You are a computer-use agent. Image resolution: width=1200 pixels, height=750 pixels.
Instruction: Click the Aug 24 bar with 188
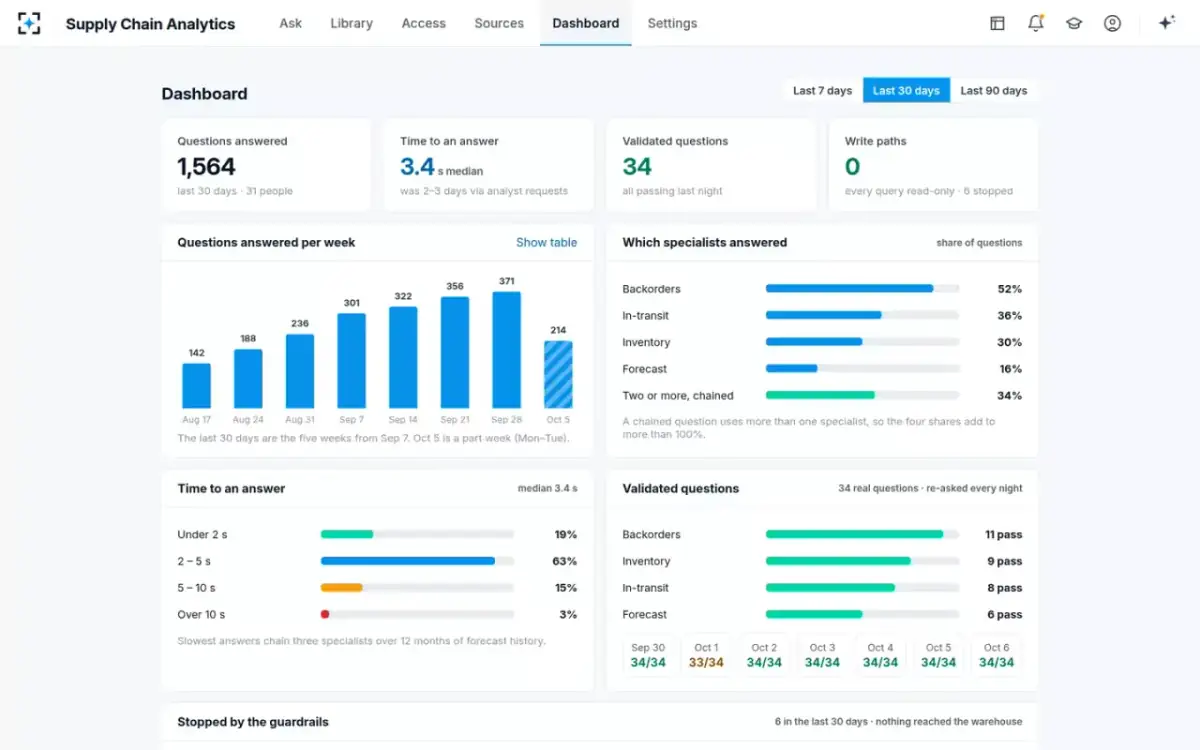(248, 378)
